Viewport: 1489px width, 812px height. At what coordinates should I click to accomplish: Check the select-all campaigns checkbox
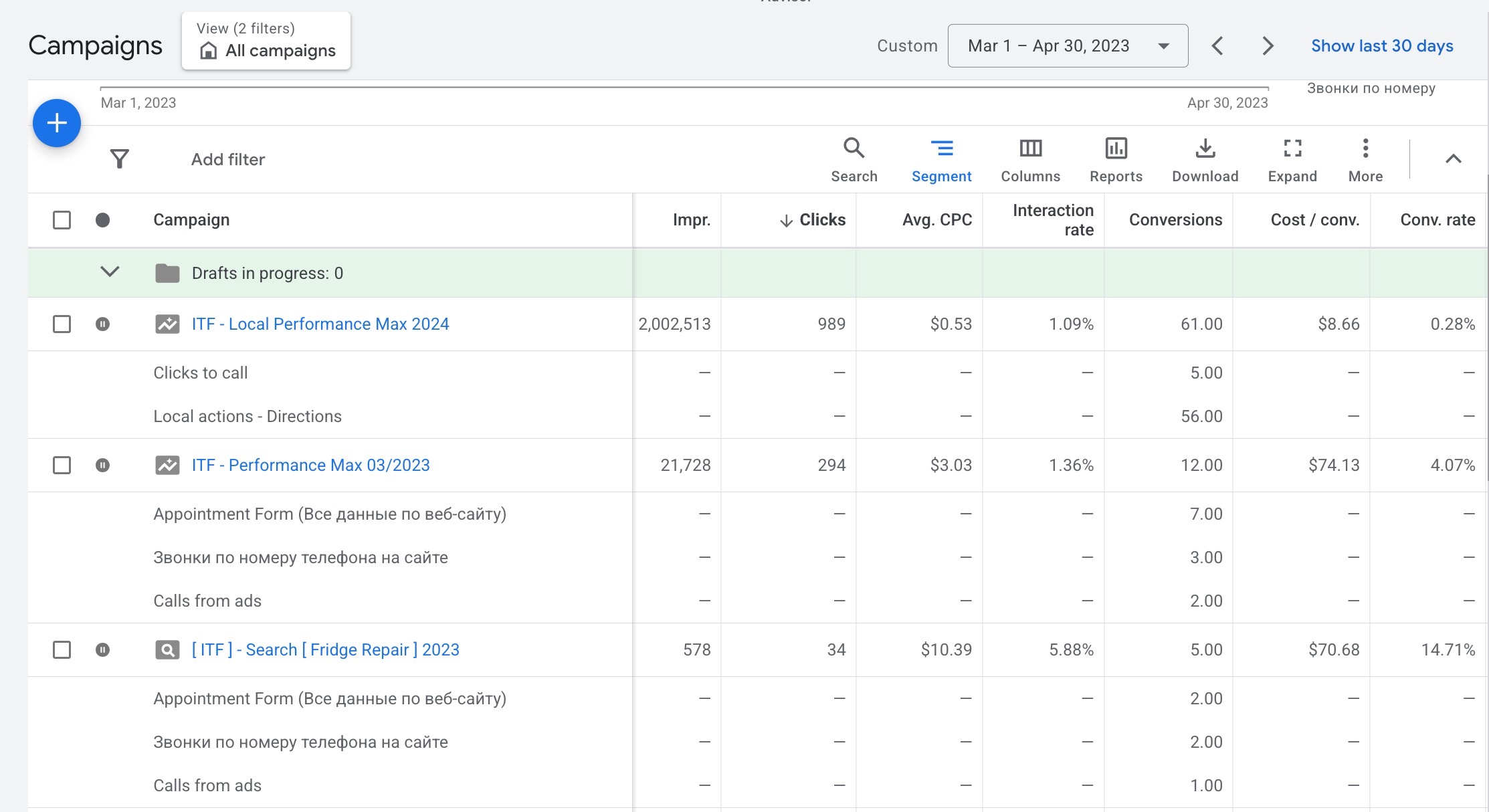62,220
